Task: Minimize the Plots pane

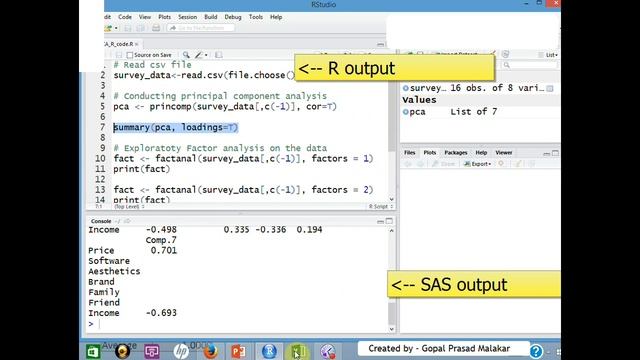Action: pyautogui.click(x=547, y=153)
